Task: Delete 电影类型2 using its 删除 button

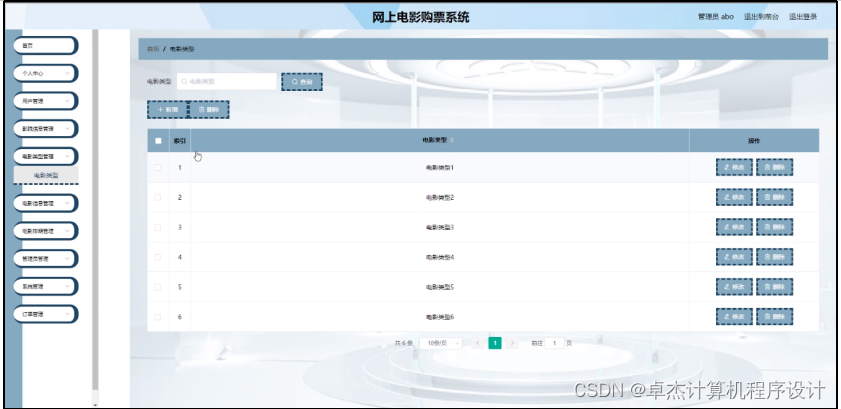Action: tap(774, 198)
